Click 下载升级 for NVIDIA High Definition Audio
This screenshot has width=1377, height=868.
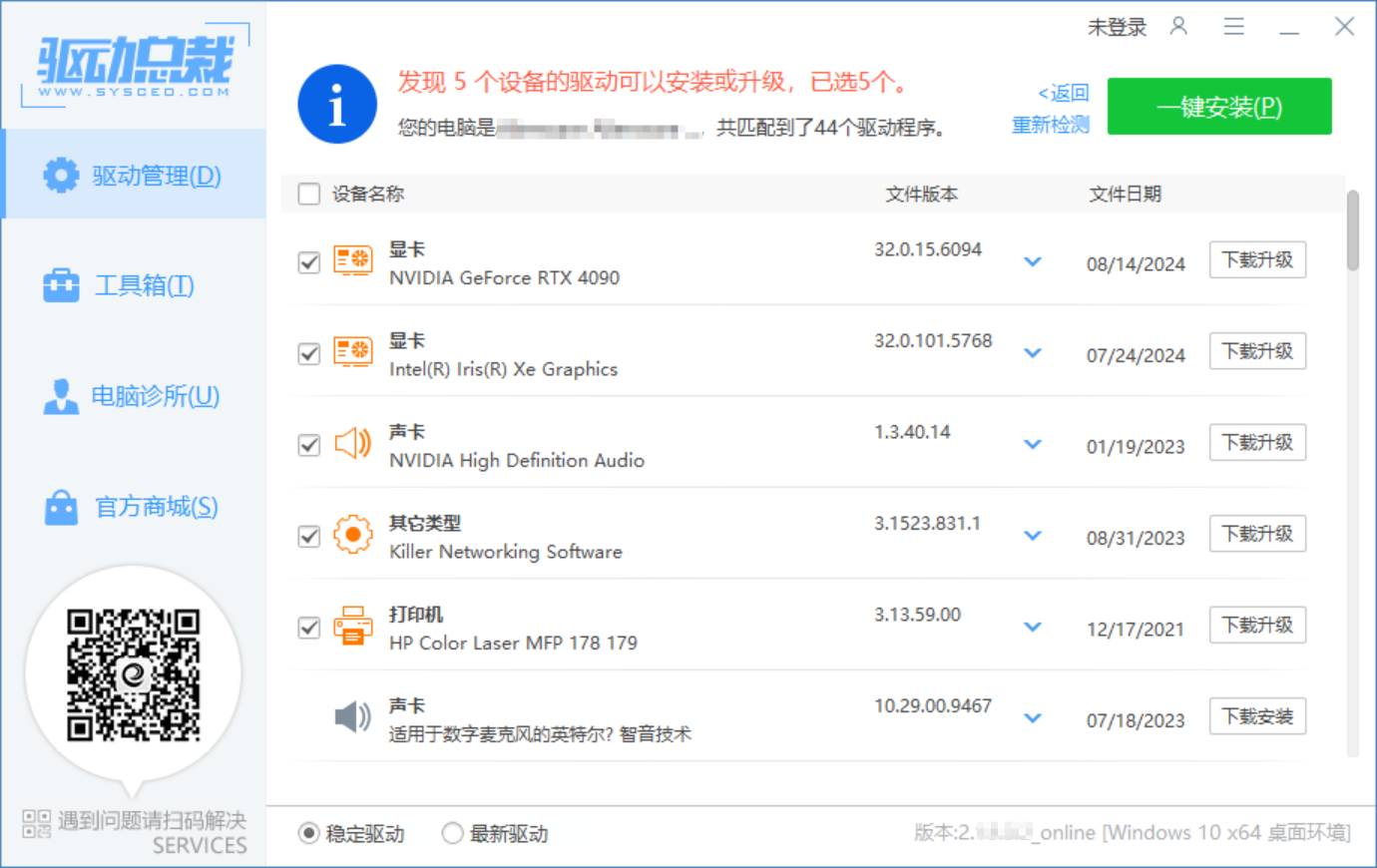click(x=1257, y=442)
